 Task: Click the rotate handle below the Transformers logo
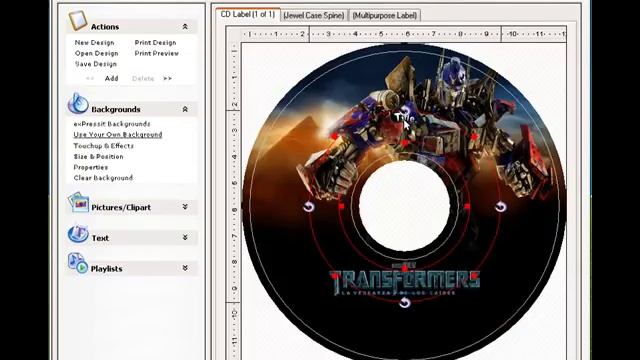pos(404,302)
